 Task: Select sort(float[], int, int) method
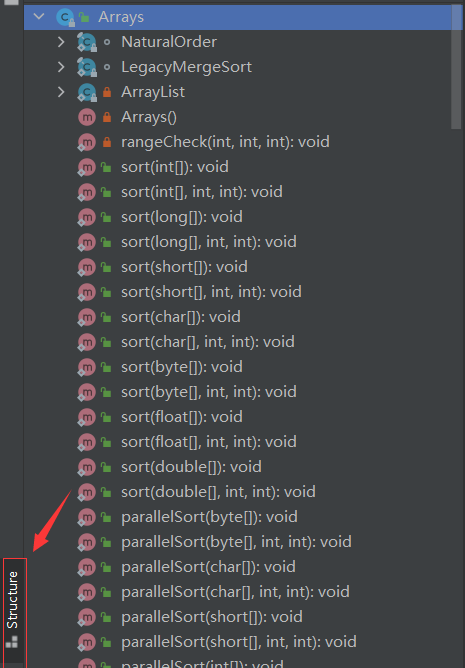tap(208, 442)
